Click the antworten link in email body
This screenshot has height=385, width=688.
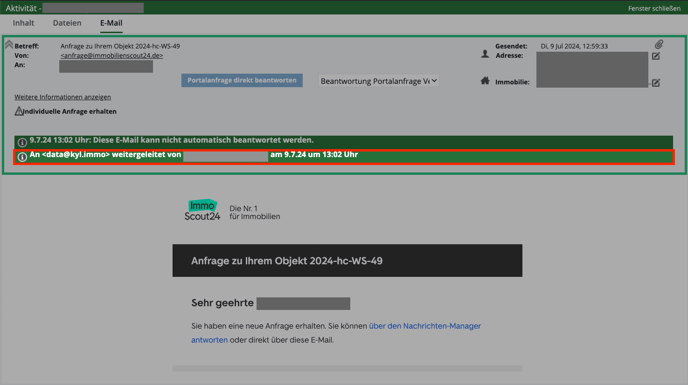209,340
